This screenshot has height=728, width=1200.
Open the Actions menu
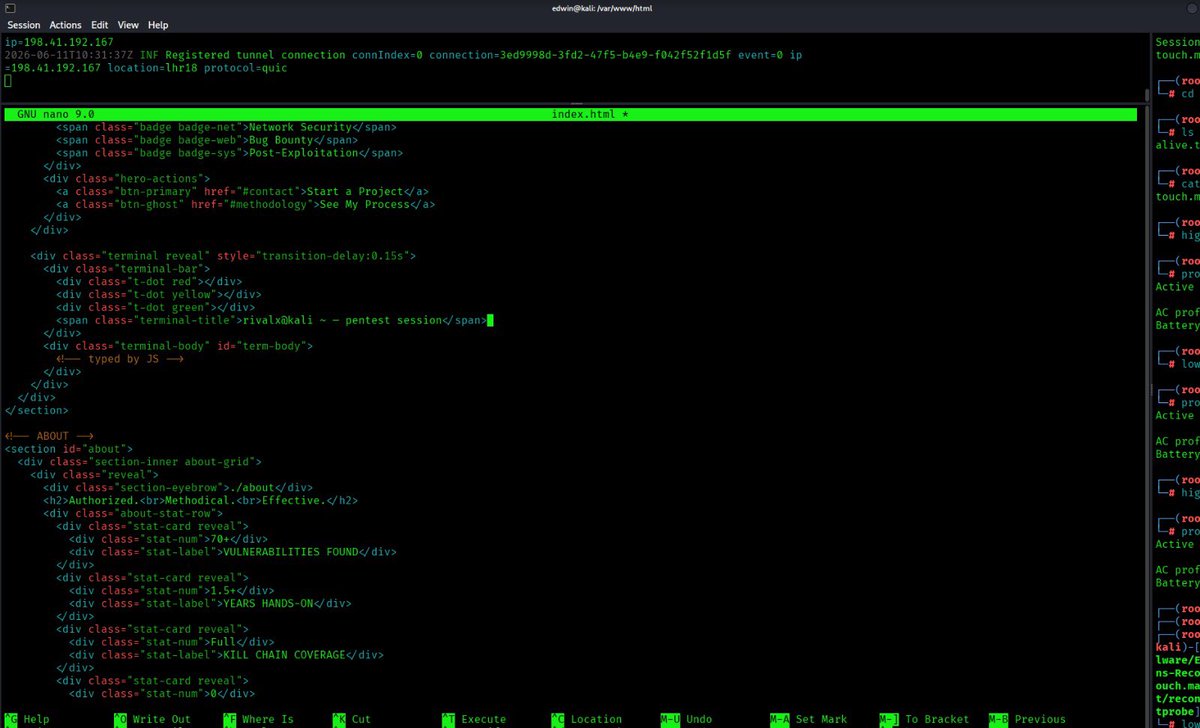[x=66, y=24]
